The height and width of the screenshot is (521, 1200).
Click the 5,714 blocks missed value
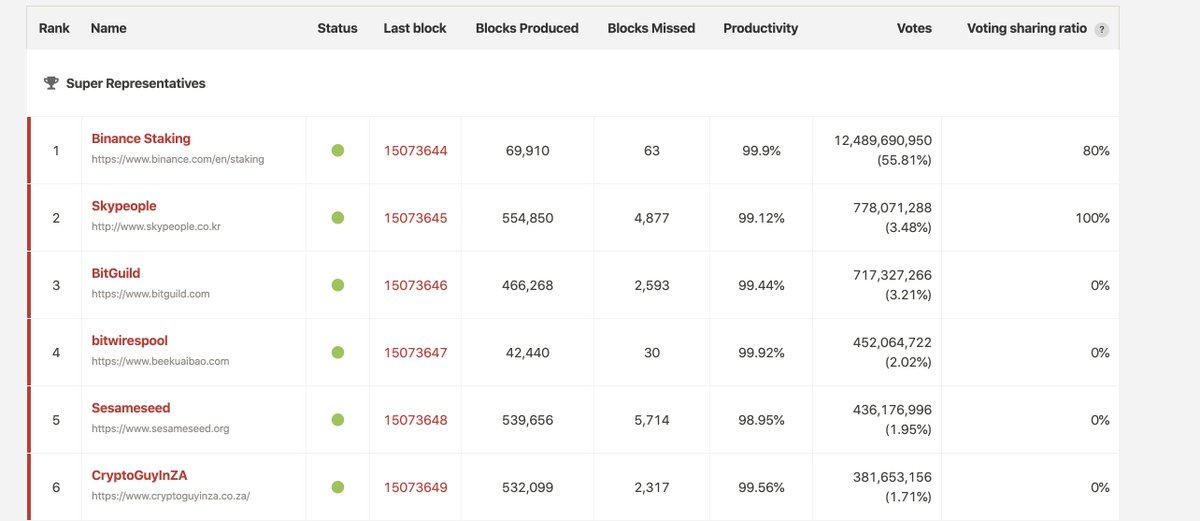point(652,420)
